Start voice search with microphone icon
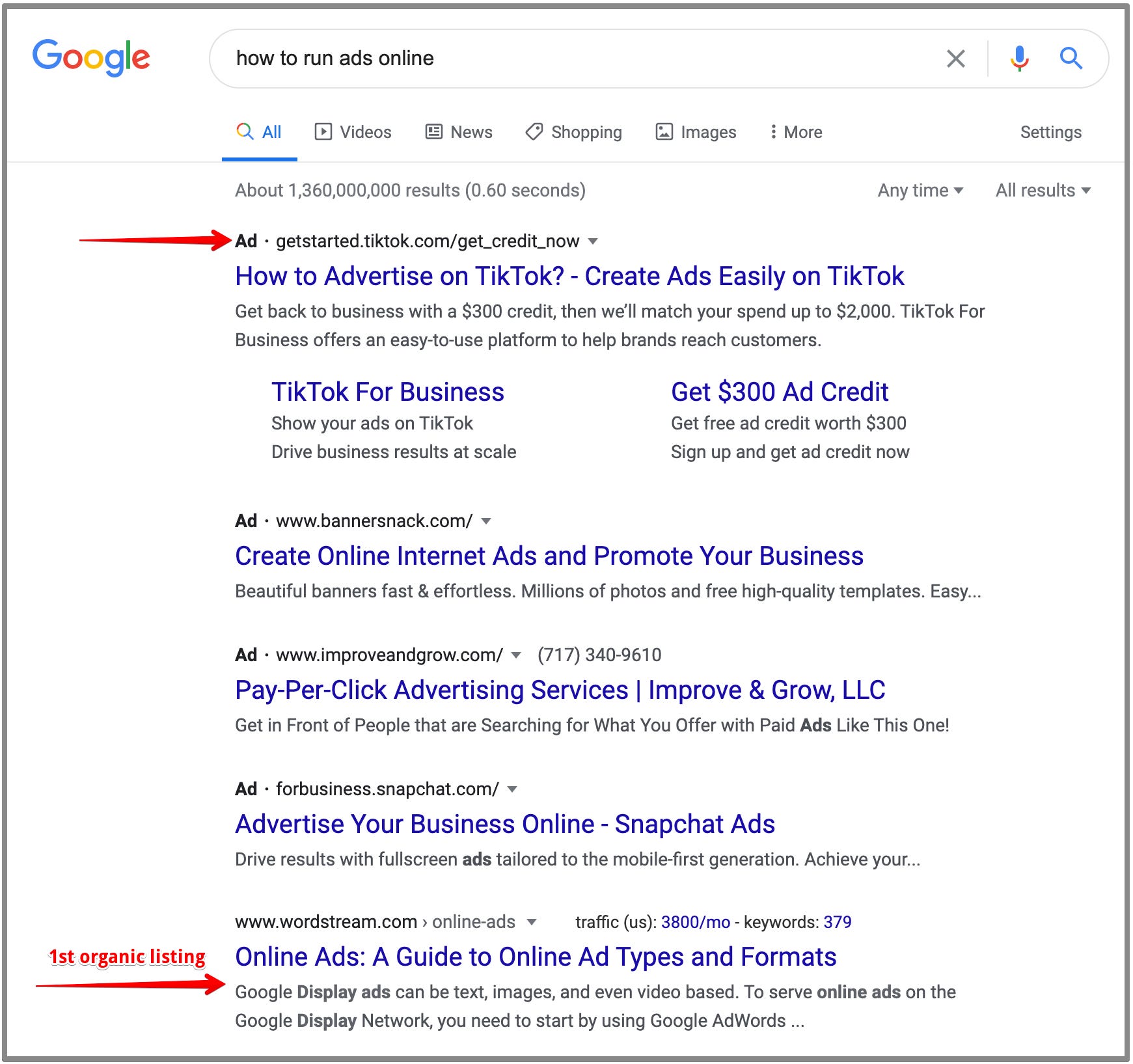 (x=1019, y=59)
